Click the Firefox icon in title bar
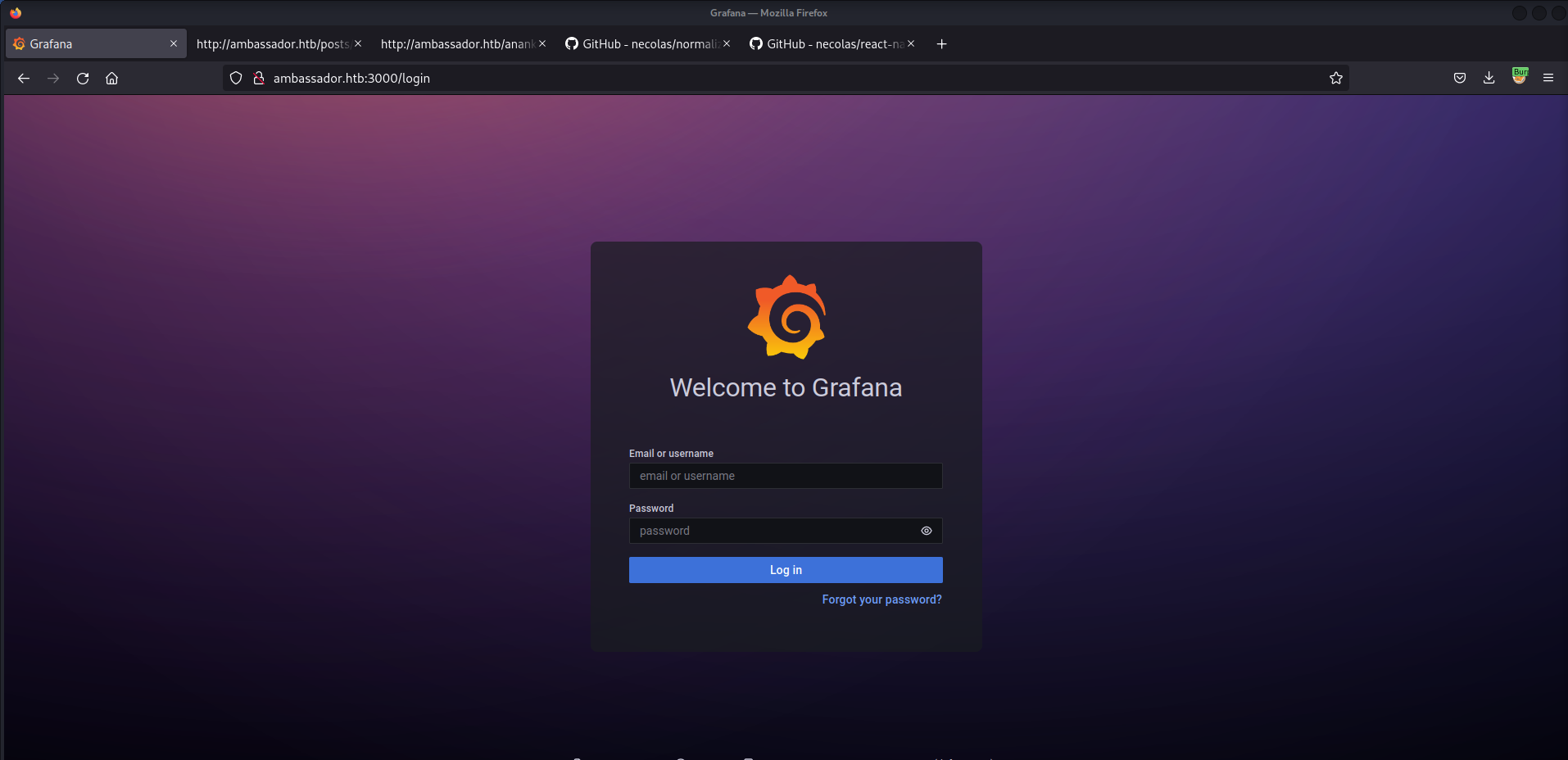Image resolution: width=1568 pixels, height=760 pixels. (x=16, y=13)
